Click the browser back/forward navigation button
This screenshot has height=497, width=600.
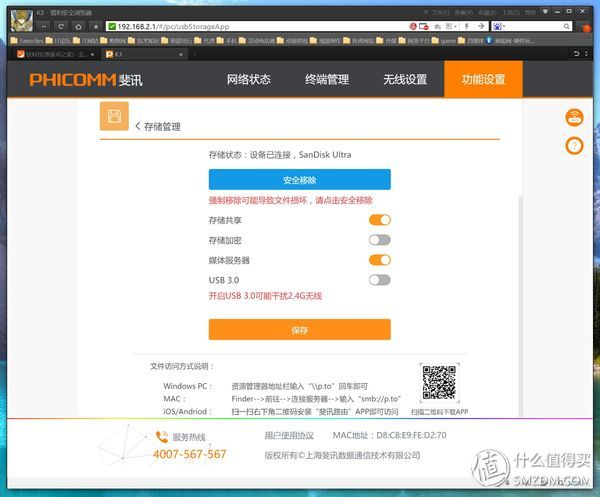click(x=44, y=26)
